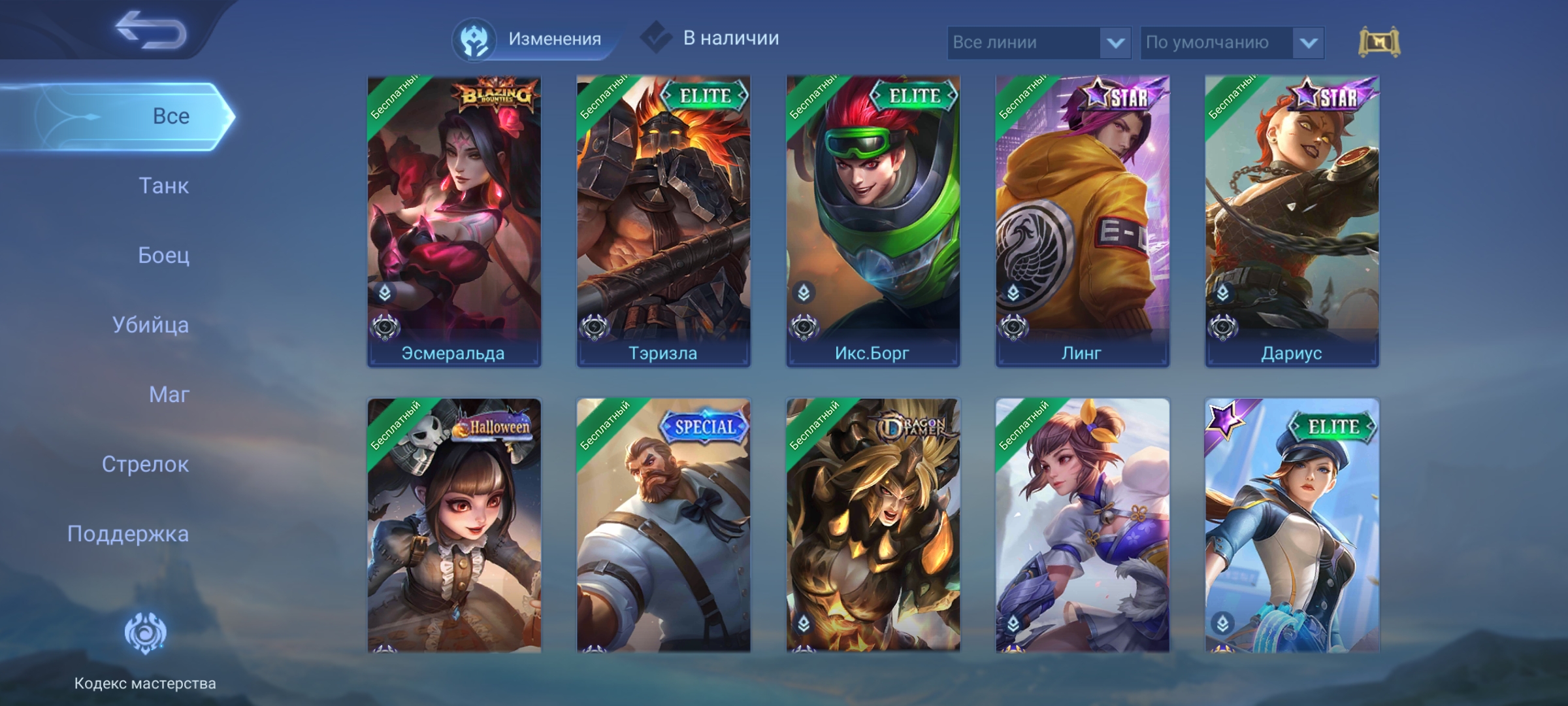Open the Halloween skin hero card
Image resolution: width=1568 pixels, height=706 pixels.
[454, 525]
